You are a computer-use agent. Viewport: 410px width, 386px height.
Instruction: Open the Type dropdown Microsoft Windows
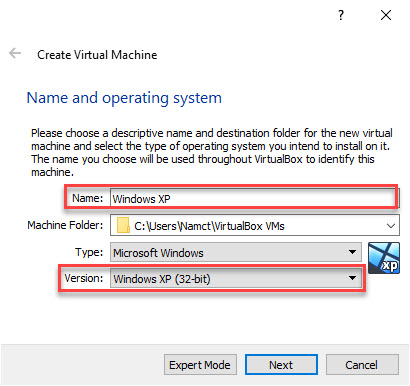click(236, 252)
